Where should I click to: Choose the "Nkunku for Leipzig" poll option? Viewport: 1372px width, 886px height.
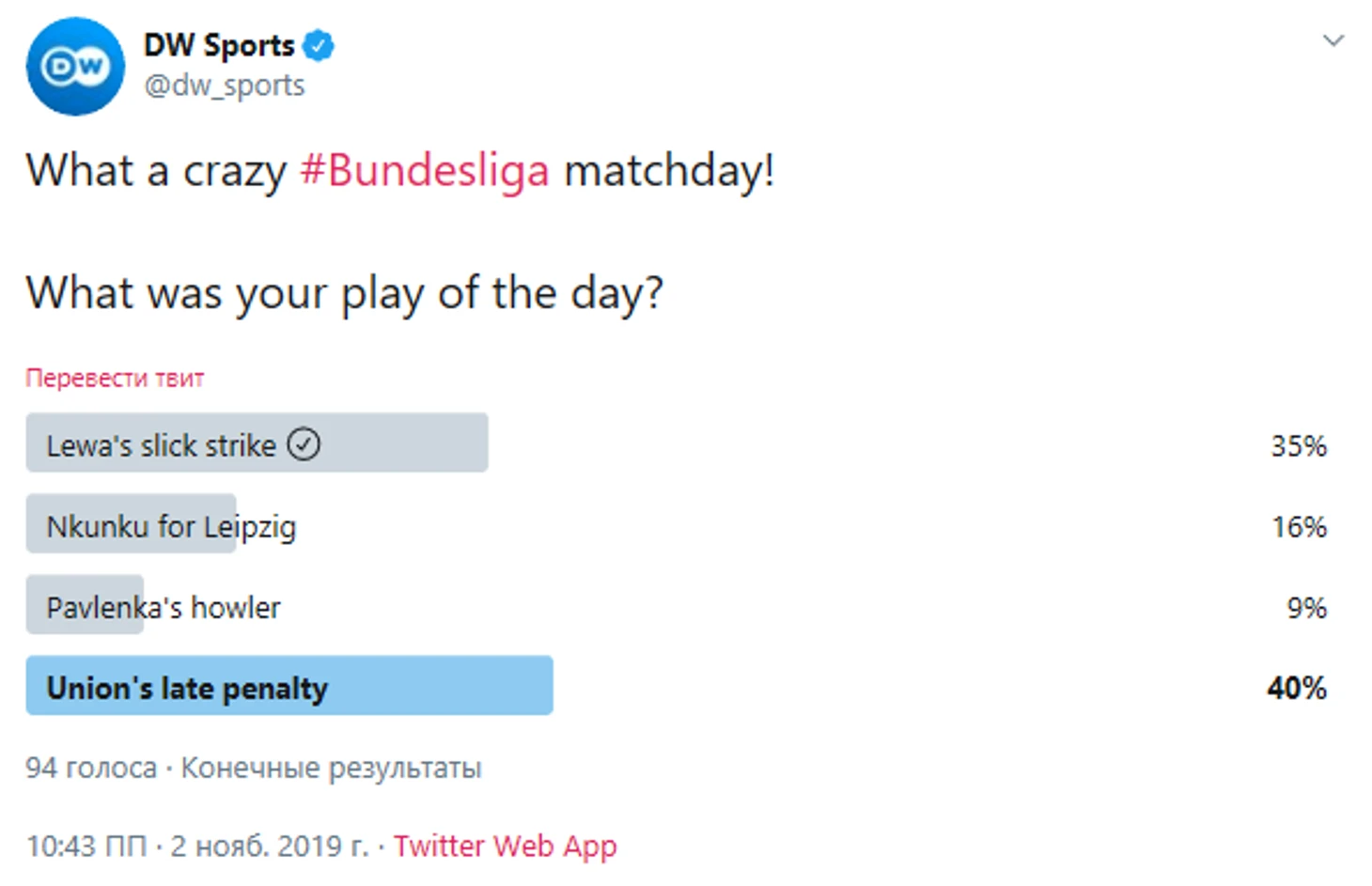tap(171, 526)
